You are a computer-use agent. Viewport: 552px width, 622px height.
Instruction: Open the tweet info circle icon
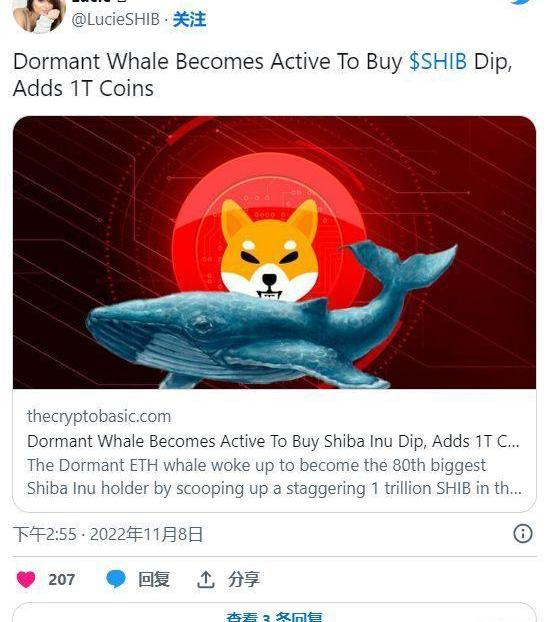(x=523, y=534)
